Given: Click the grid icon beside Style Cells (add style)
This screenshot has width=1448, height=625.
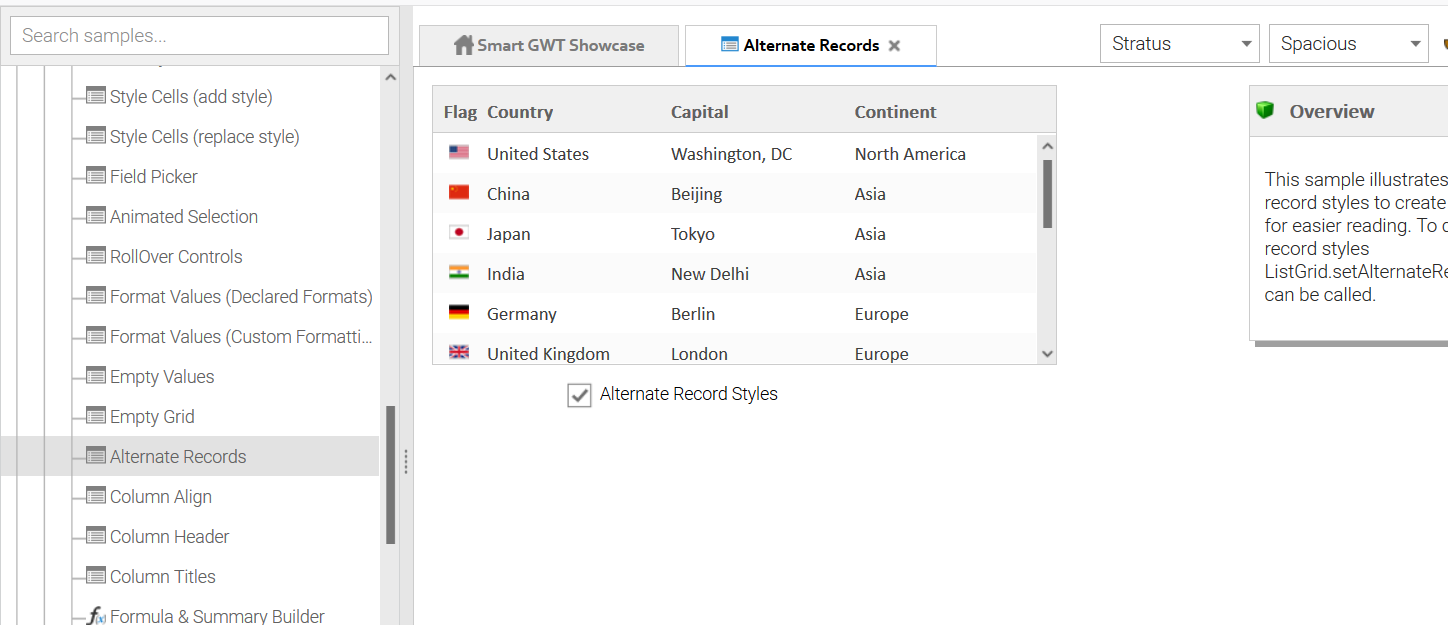Looking at the screenshot, I should point(96,96).
